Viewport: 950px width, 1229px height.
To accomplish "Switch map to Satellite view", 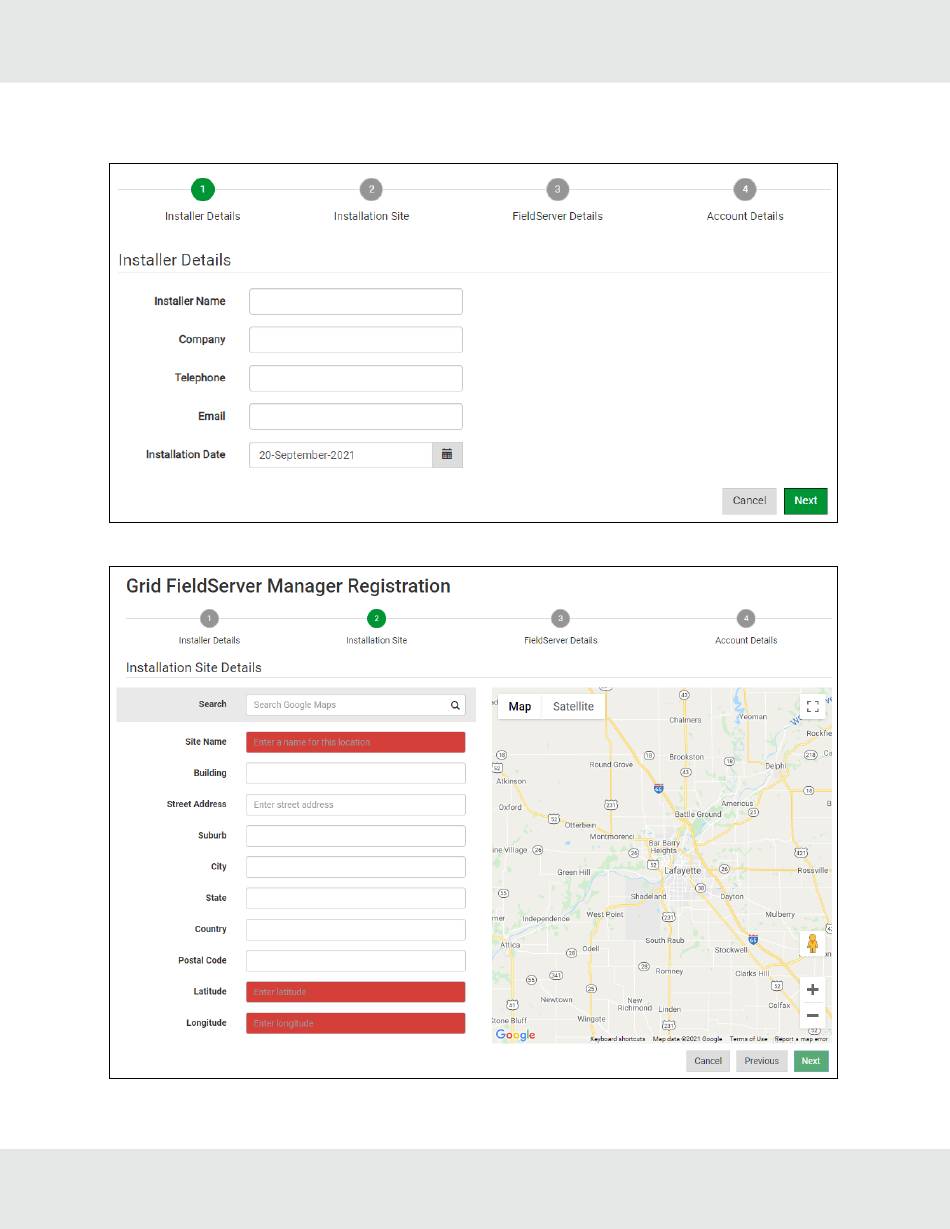I will pos(573,706).
